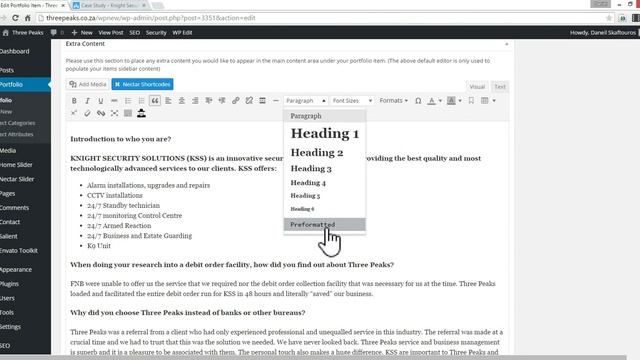This screenshot has height=360, width=640.
Task: Click the gray square icon in second row
Action: point(128,113)
